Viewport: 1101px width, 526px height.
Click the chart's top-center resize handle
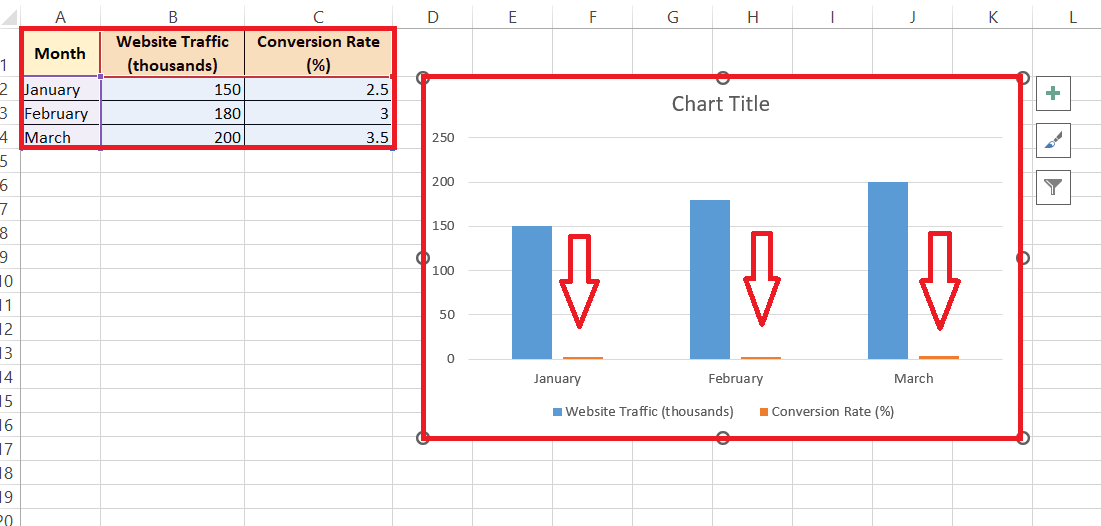723,77
